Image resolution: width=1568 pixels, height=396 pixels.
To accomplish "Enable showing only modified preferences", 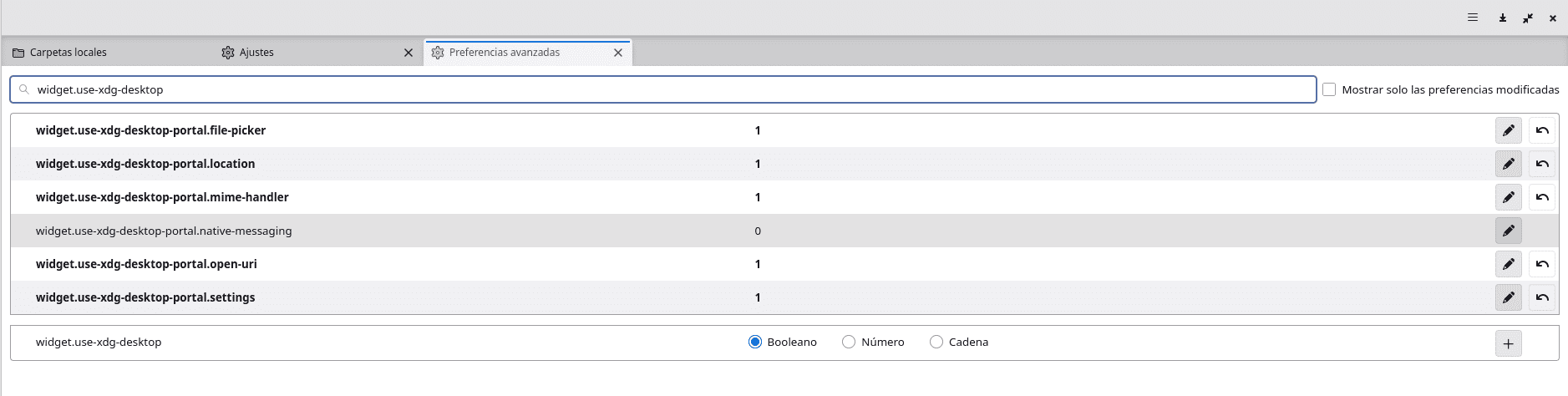I will coord(1329,89).
